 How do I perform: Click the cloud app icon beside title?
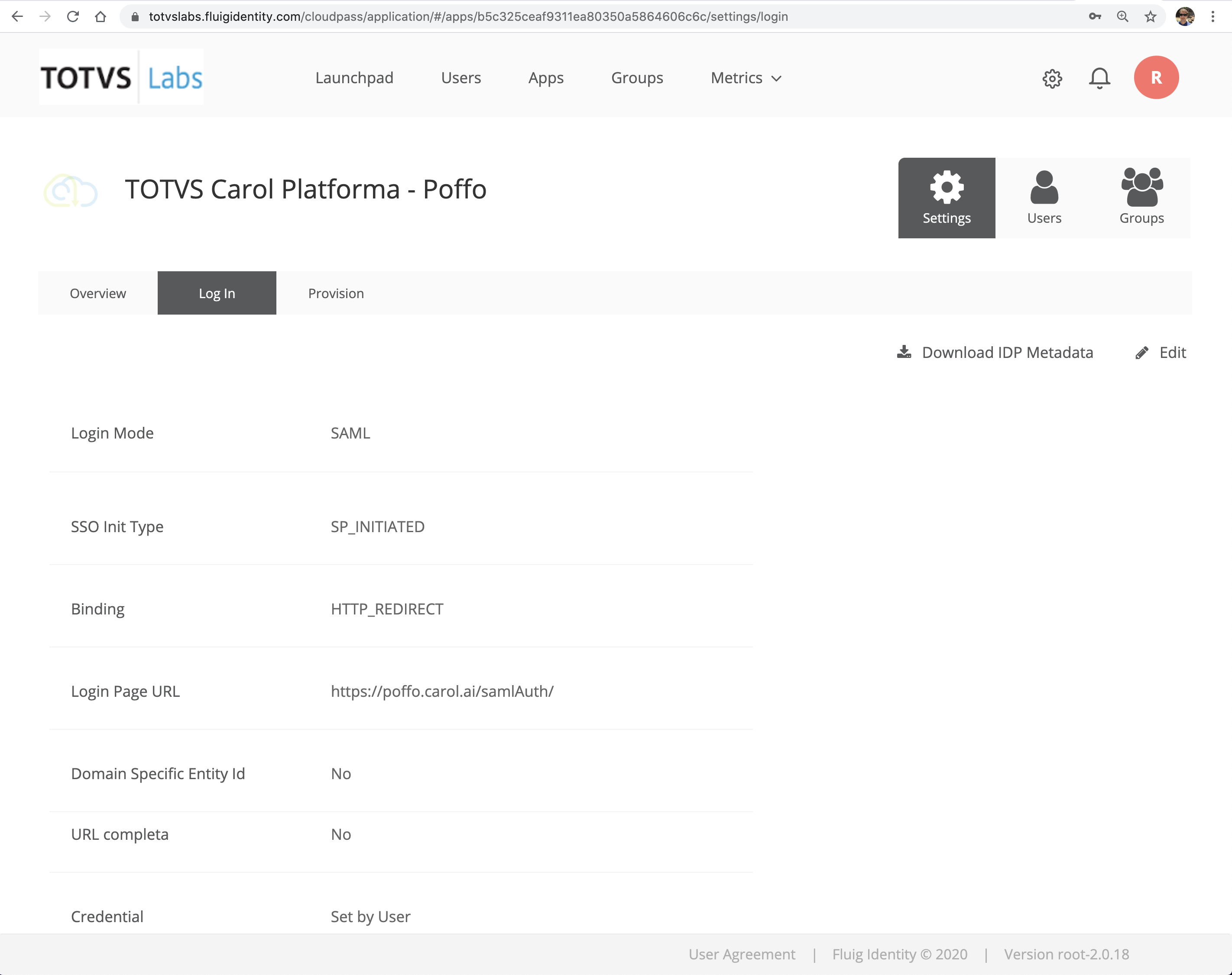pos(71,190)
